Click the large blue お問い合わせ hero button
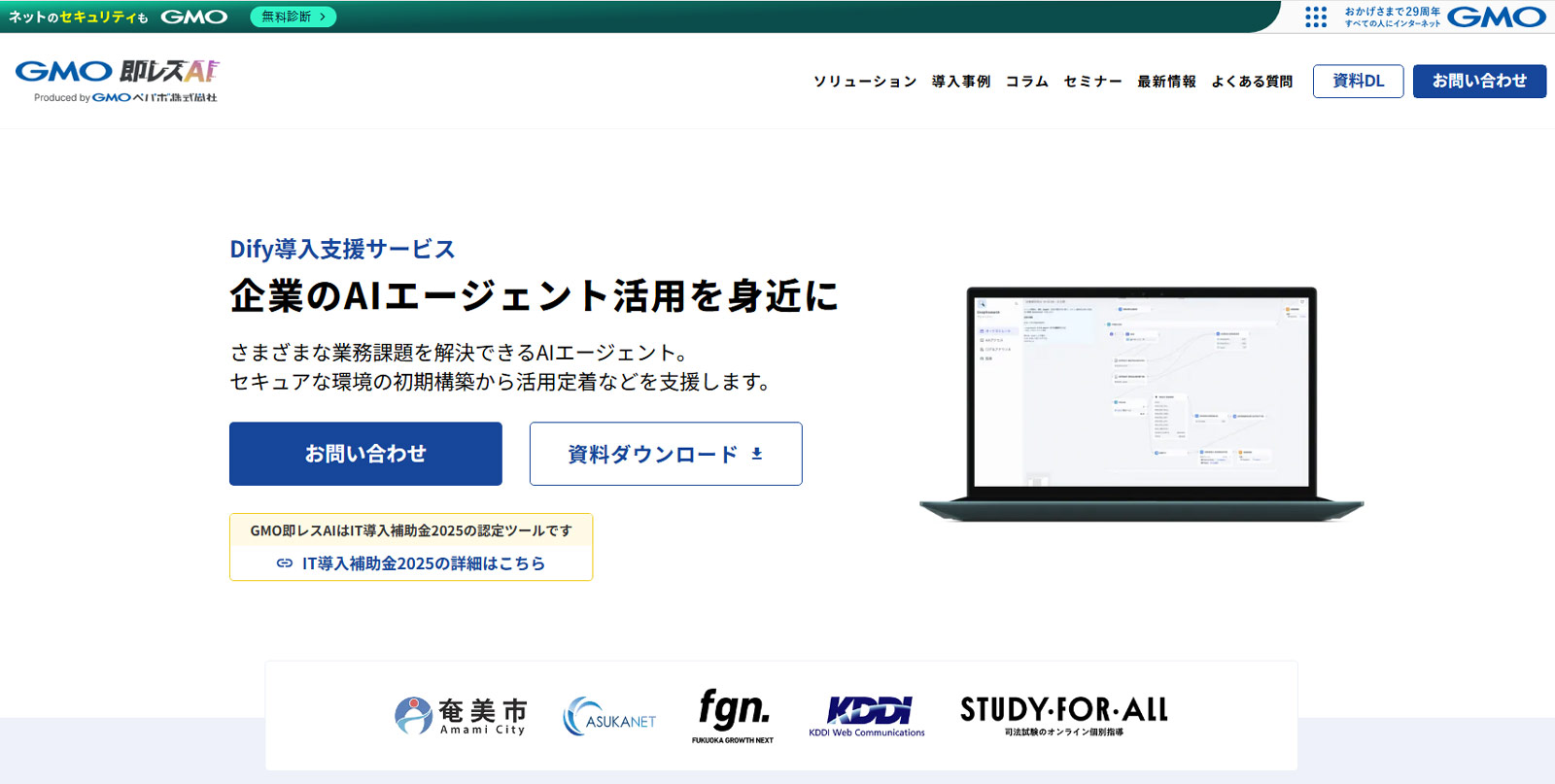Viewport: 1555px width, 784px height. [x=365, y=454]
